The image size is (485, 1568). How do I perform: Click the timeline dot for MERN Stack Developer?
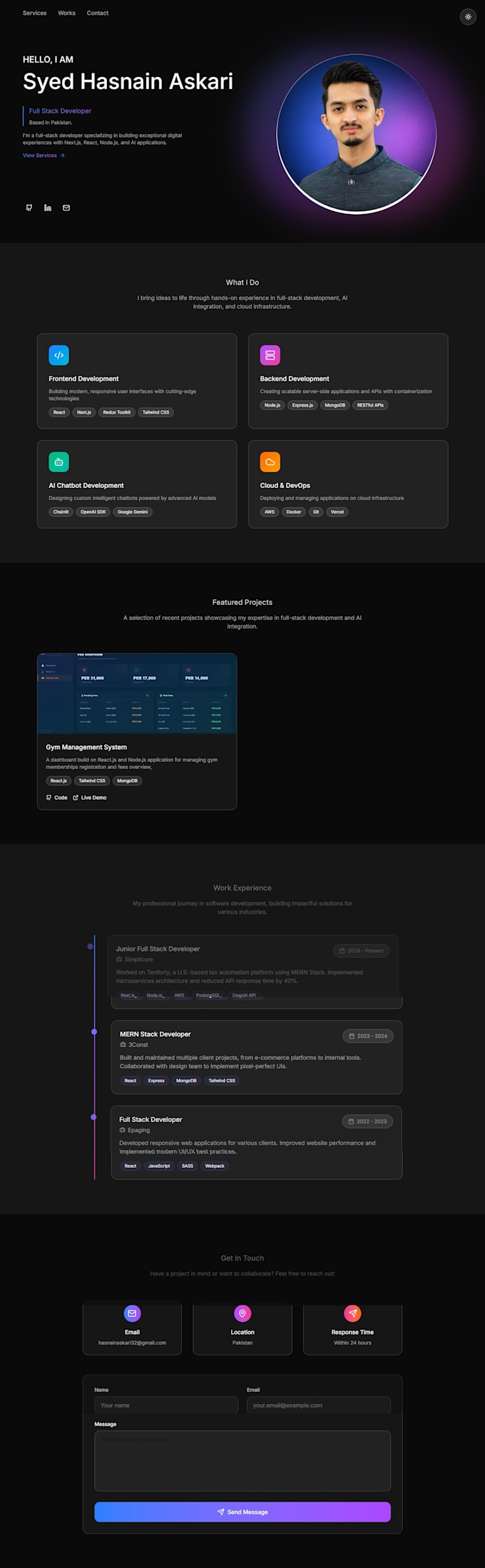(94, 1032)
